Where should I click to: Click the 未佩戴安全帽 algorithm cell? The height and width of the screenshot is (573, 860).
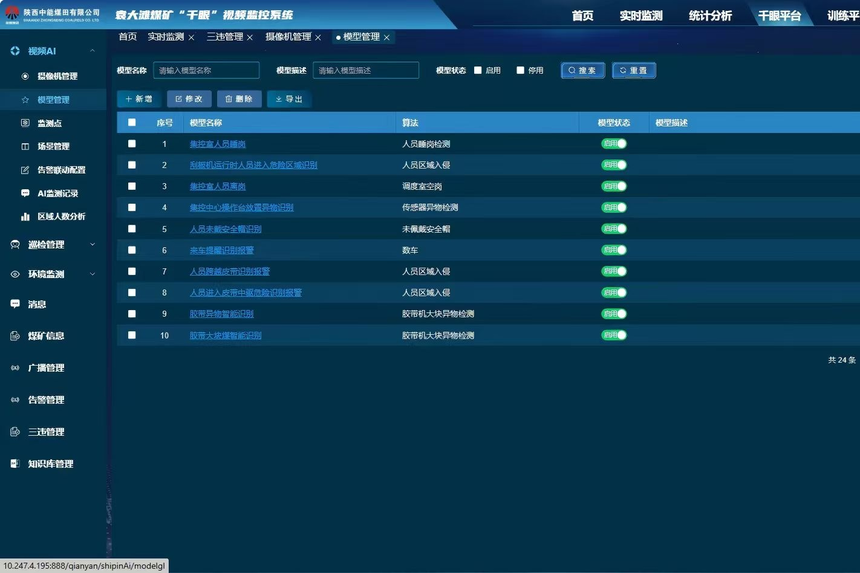[x=426, y=229]
